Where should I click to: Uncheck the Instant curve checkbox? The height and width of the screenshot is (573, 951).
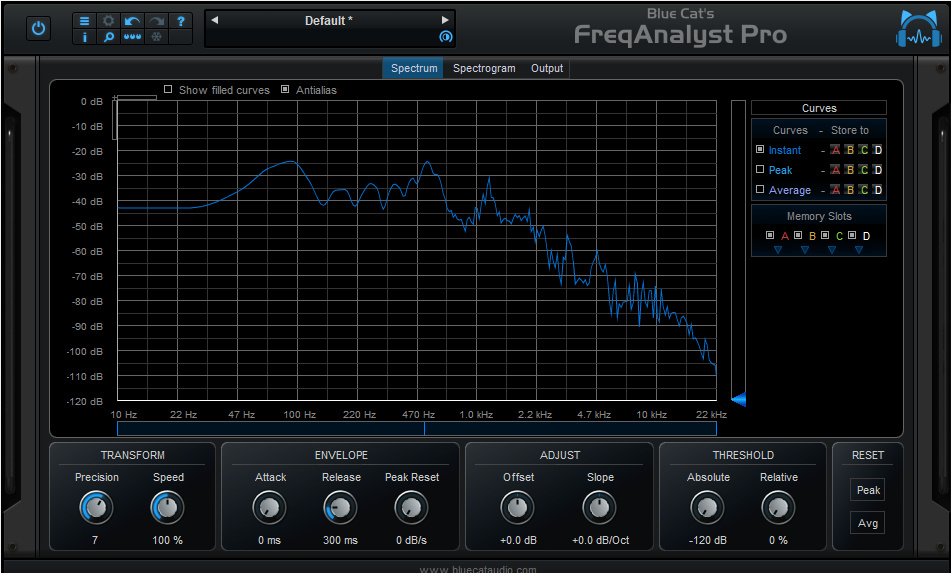(x=760, y=149)
